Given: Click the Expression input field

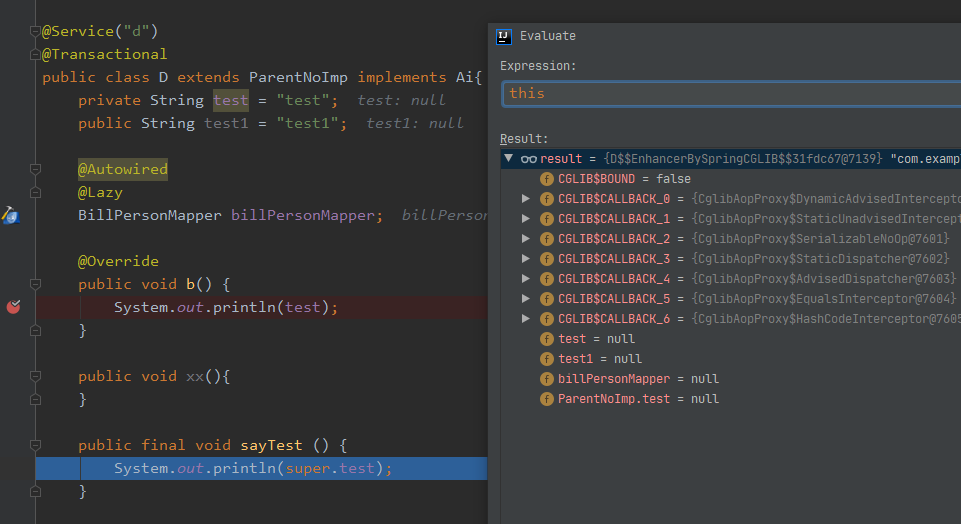Looking at the screenshot, I should (730, 93).
